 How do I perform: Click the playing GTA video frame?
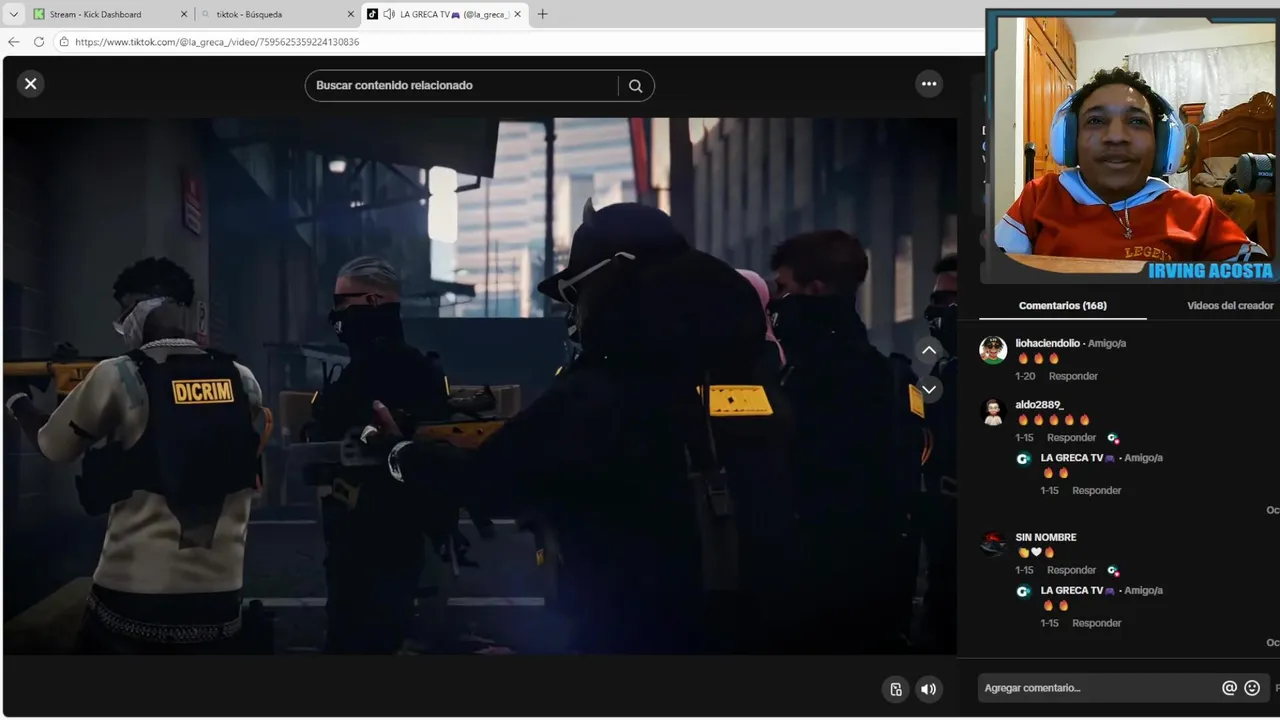pyautogui.click(x=480, y=386)
